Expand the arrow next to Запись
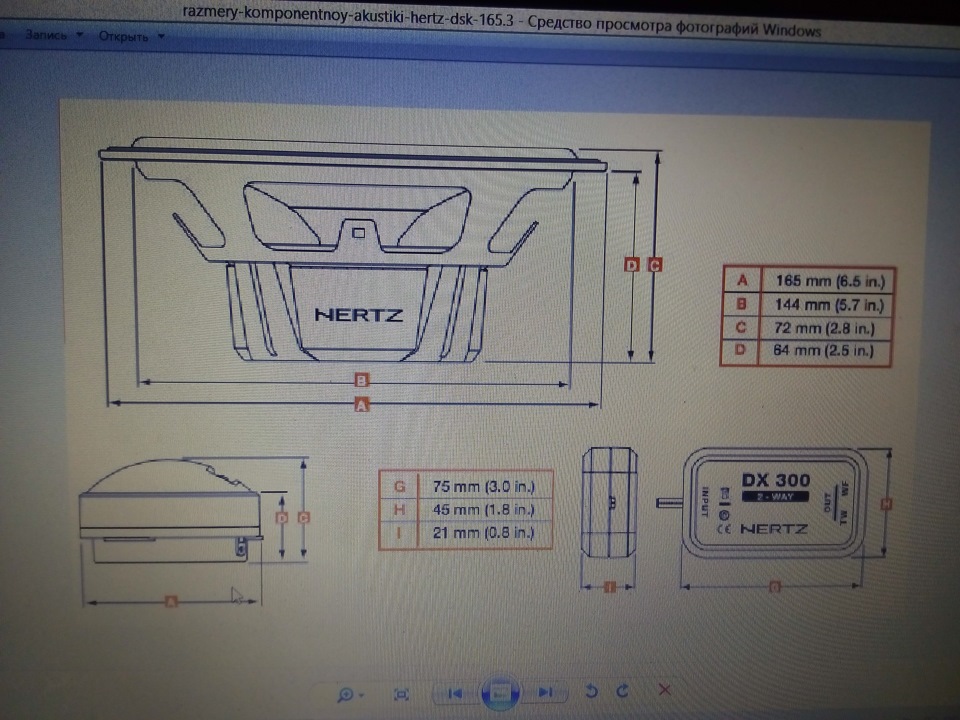Screen dimensions: 960x720 click(80, 35)
